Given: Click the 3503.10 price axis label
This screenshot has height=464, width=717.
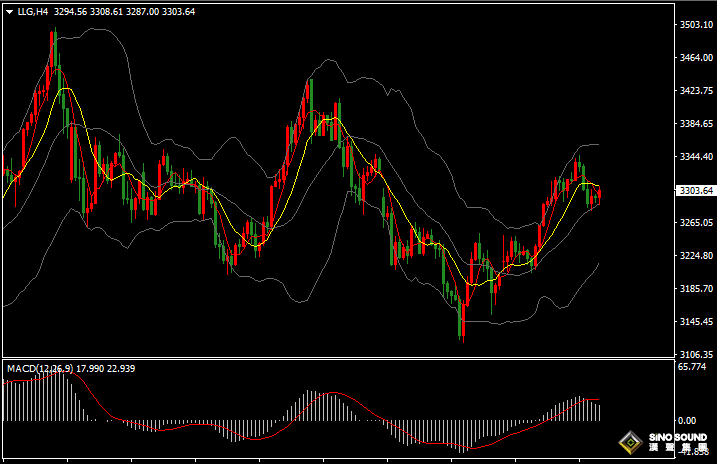Looking at the screenshot, I should [x=694, y=24].
